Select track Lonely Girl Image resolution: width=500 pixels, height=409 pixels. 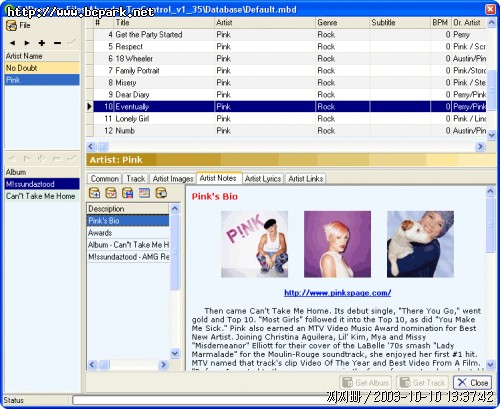(x=290, y=119)
